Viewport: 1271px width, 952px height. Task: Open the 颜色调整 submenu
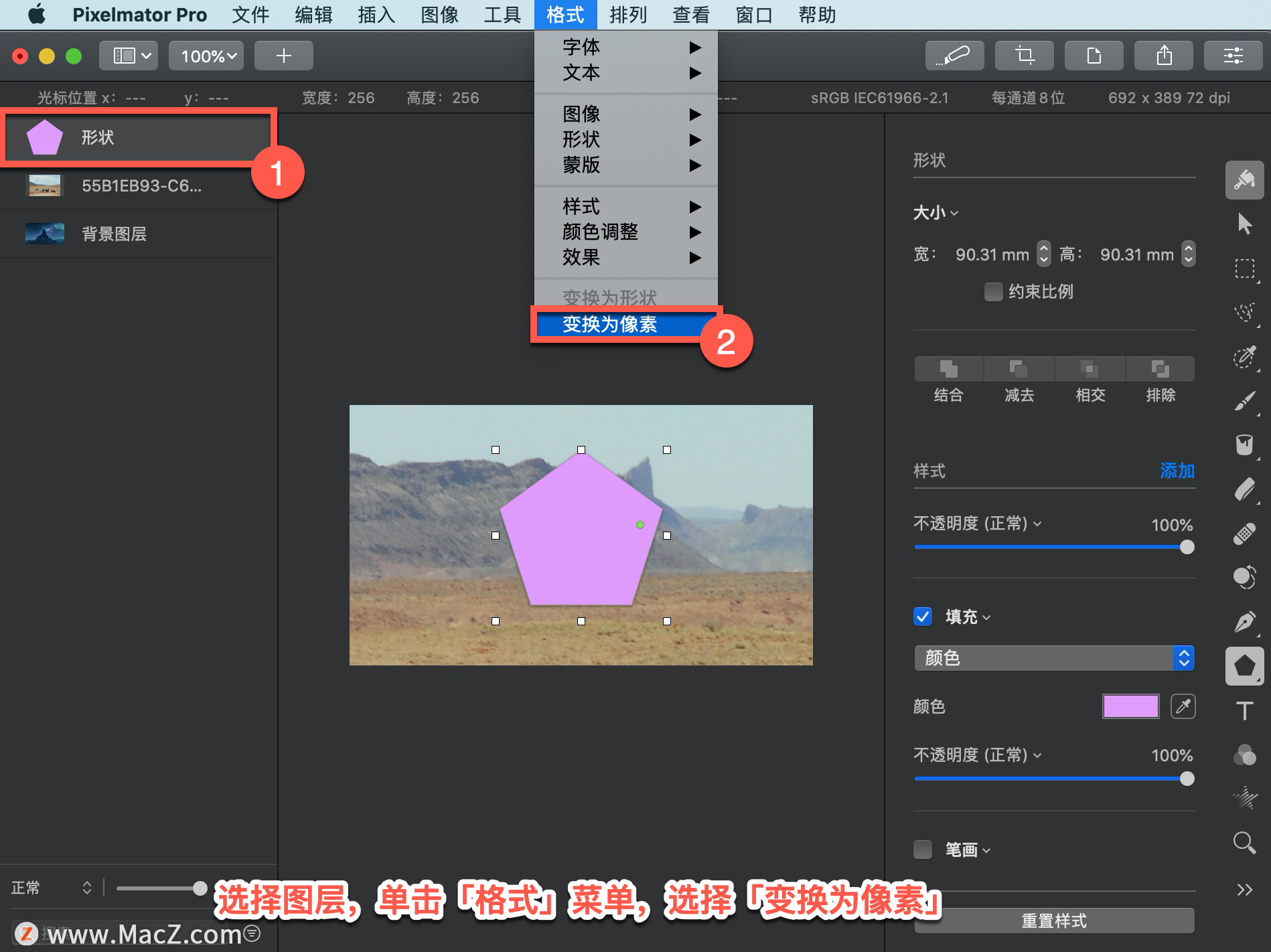[626, 232]
